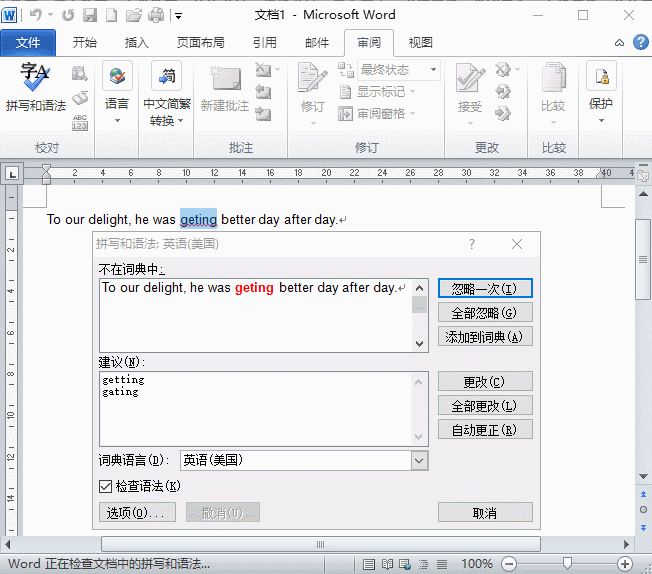This screenshot has width=652, height=574.
Task: Switch to Outline view in status bar
Action: click(x=423, y=564)
